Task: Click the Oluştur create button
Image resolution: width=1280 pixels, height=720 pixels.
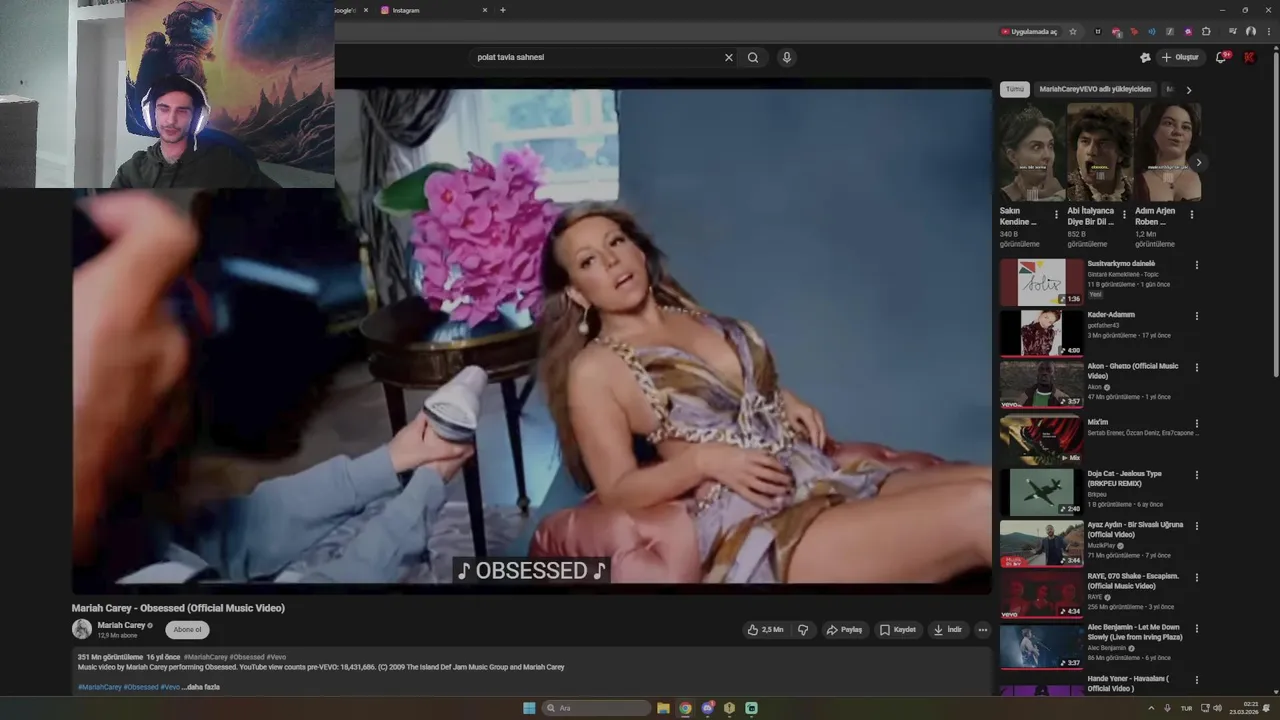Action: click(x=1180, y=57)
